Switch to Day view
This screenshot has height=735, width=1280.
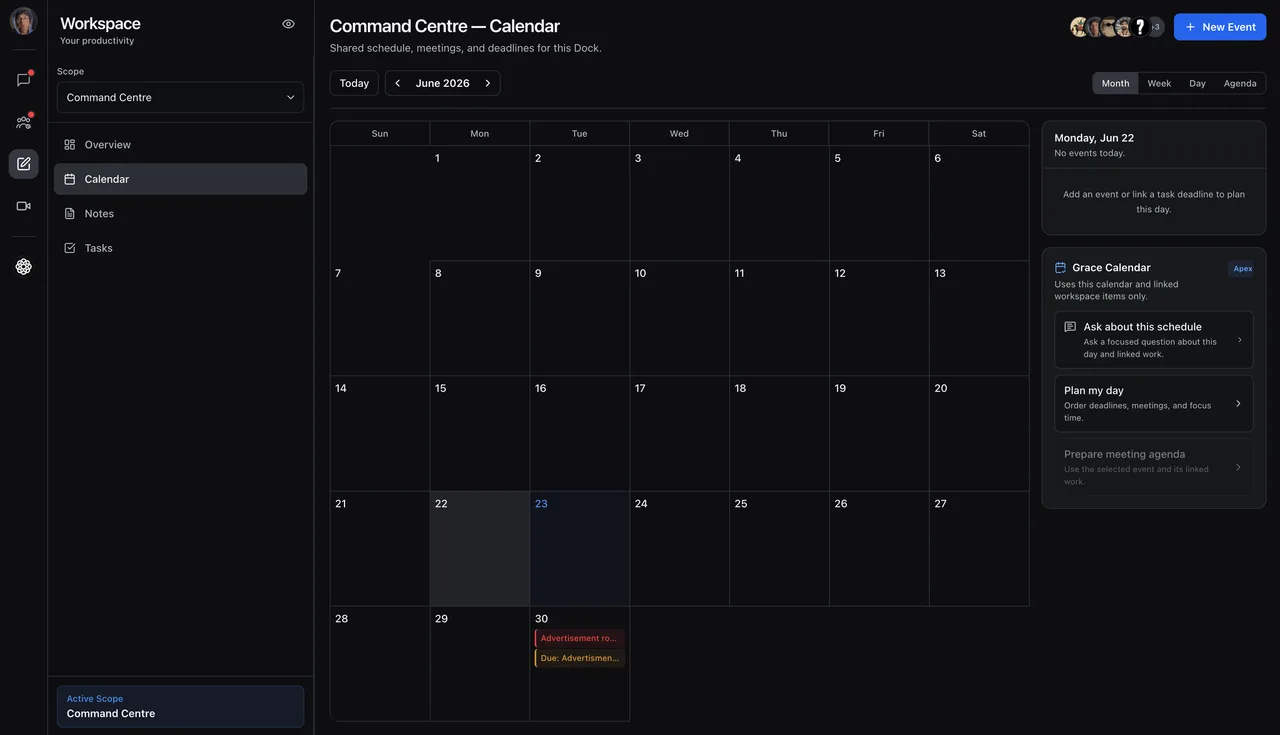point(1197,83)
